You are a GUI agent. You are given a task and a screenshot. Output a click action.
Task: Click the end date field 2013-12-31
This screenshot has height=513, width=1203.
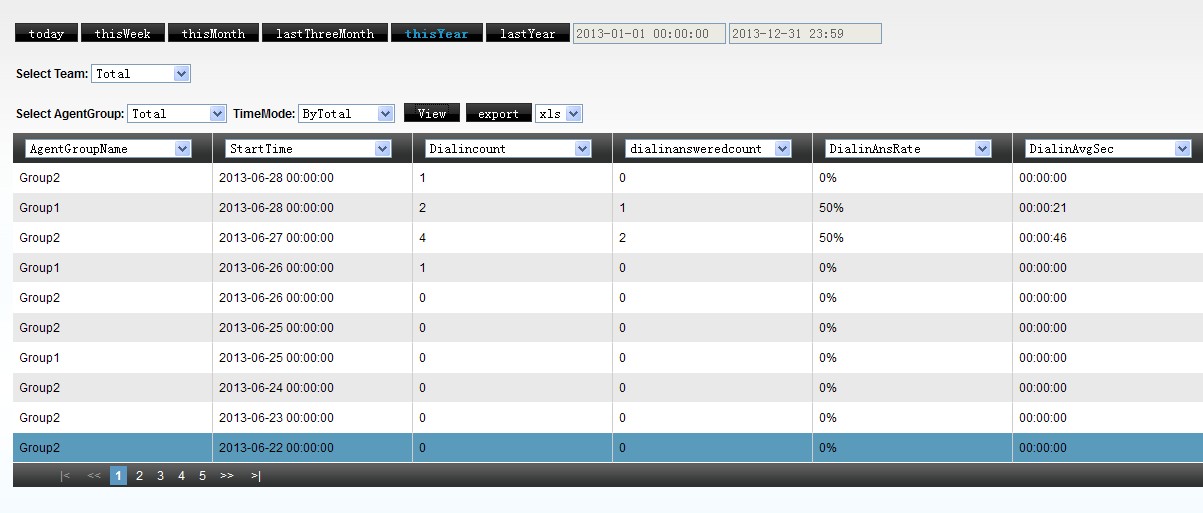[x=805, y=34]
